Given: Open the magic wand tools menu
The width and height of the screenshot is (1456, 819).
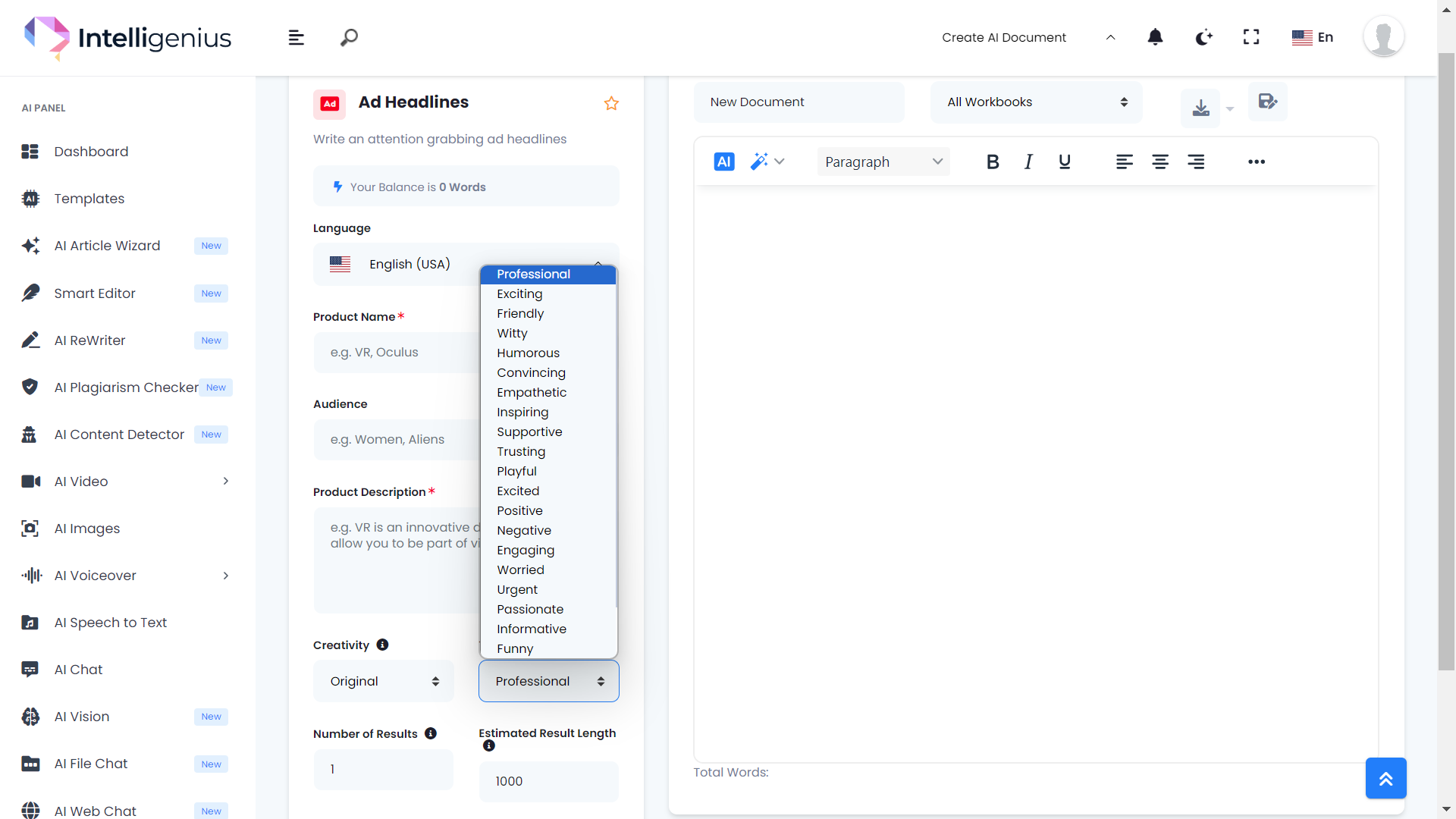Looking at the screenshot, I should coord(767,162).
